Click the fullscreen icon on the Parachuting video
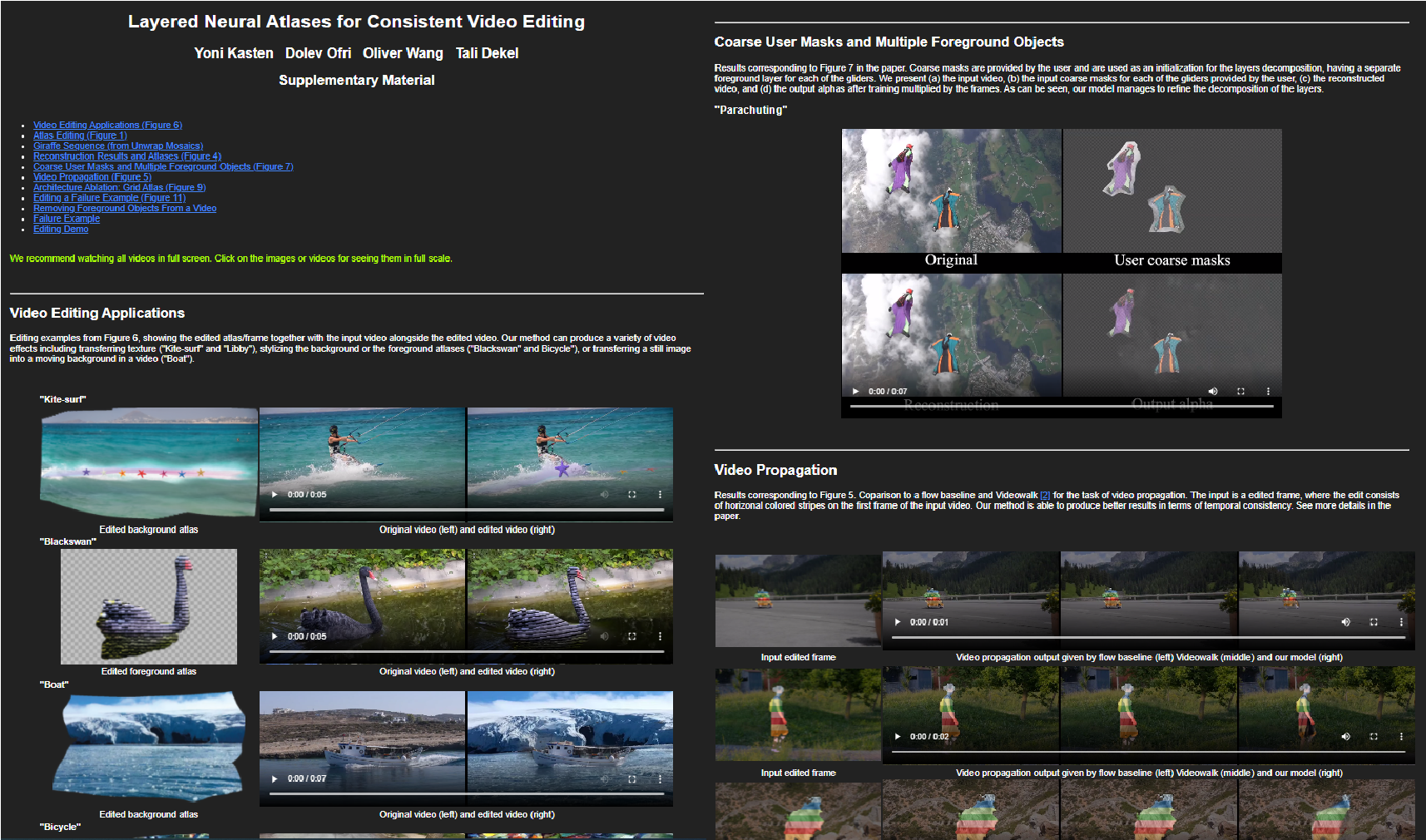The width and height of the screenshot is (1426, 840). (x=1240, y=391)
